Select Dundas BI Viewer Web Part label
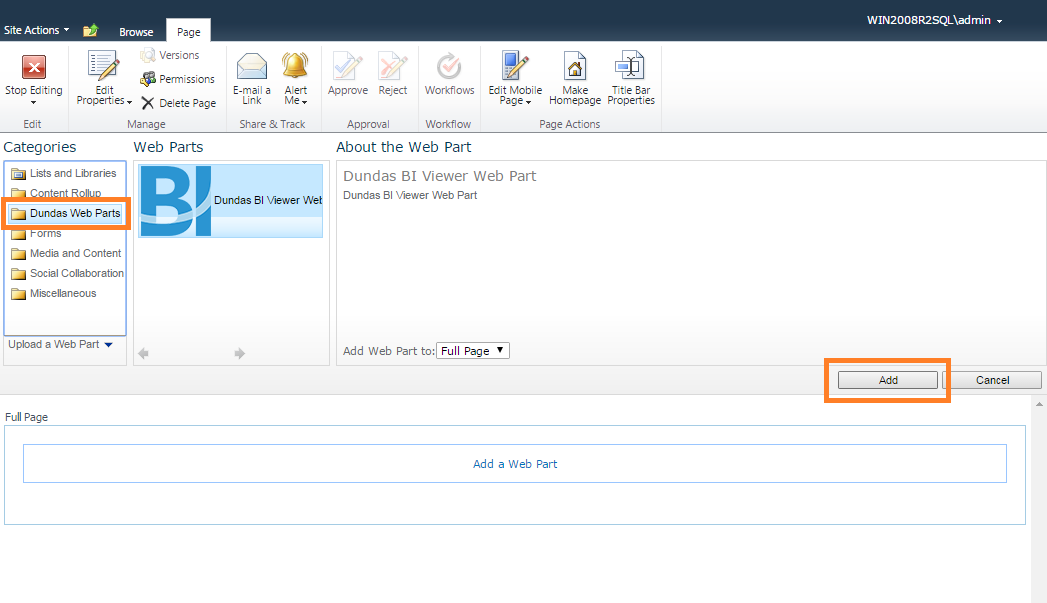The height and width of the screenshot is (603, 1047). point(268,200)
